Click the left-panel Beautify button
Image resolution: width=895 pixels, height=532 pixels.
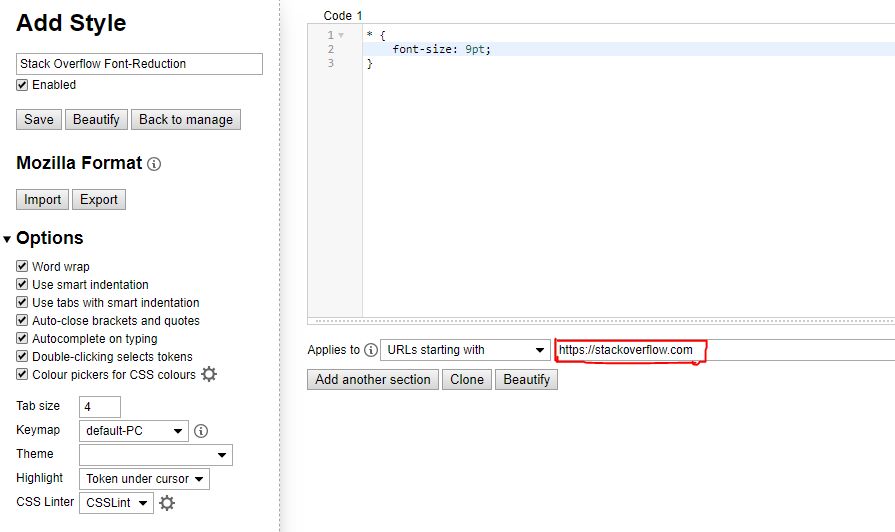click(96, 119)
